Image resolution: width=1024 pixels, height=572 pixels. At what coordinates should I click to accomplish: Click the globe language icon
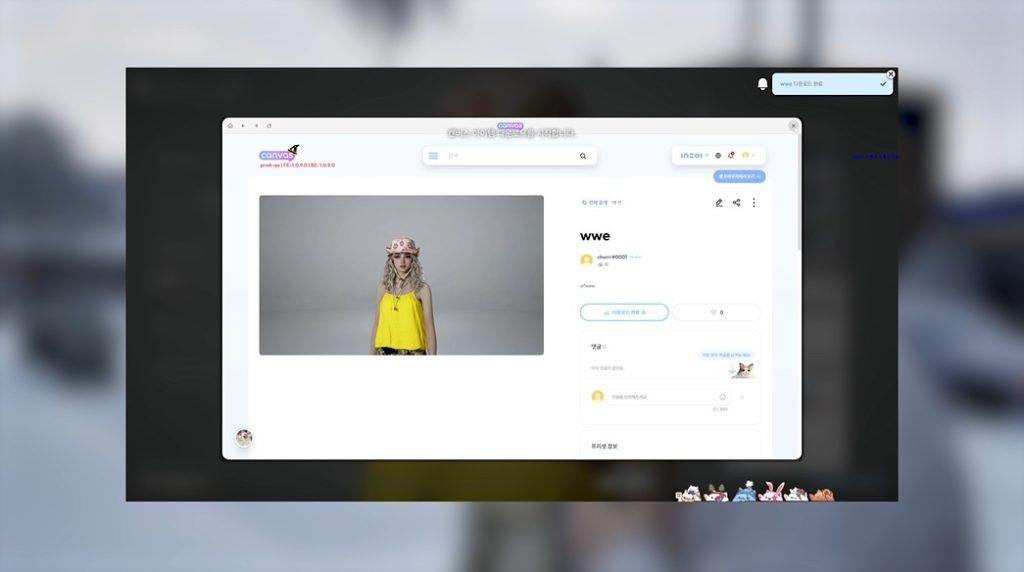click(x=718, y=155)
